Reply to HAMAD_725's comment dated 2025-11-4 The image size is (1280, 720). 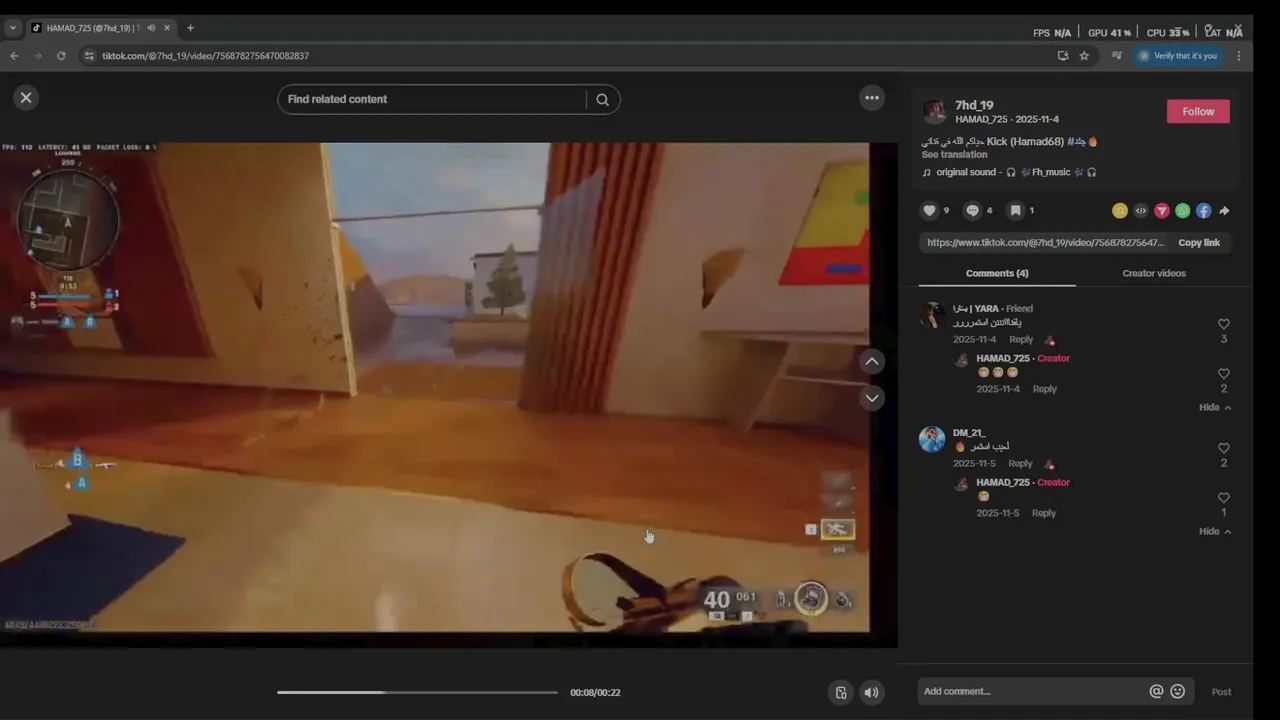[1044, 389]
